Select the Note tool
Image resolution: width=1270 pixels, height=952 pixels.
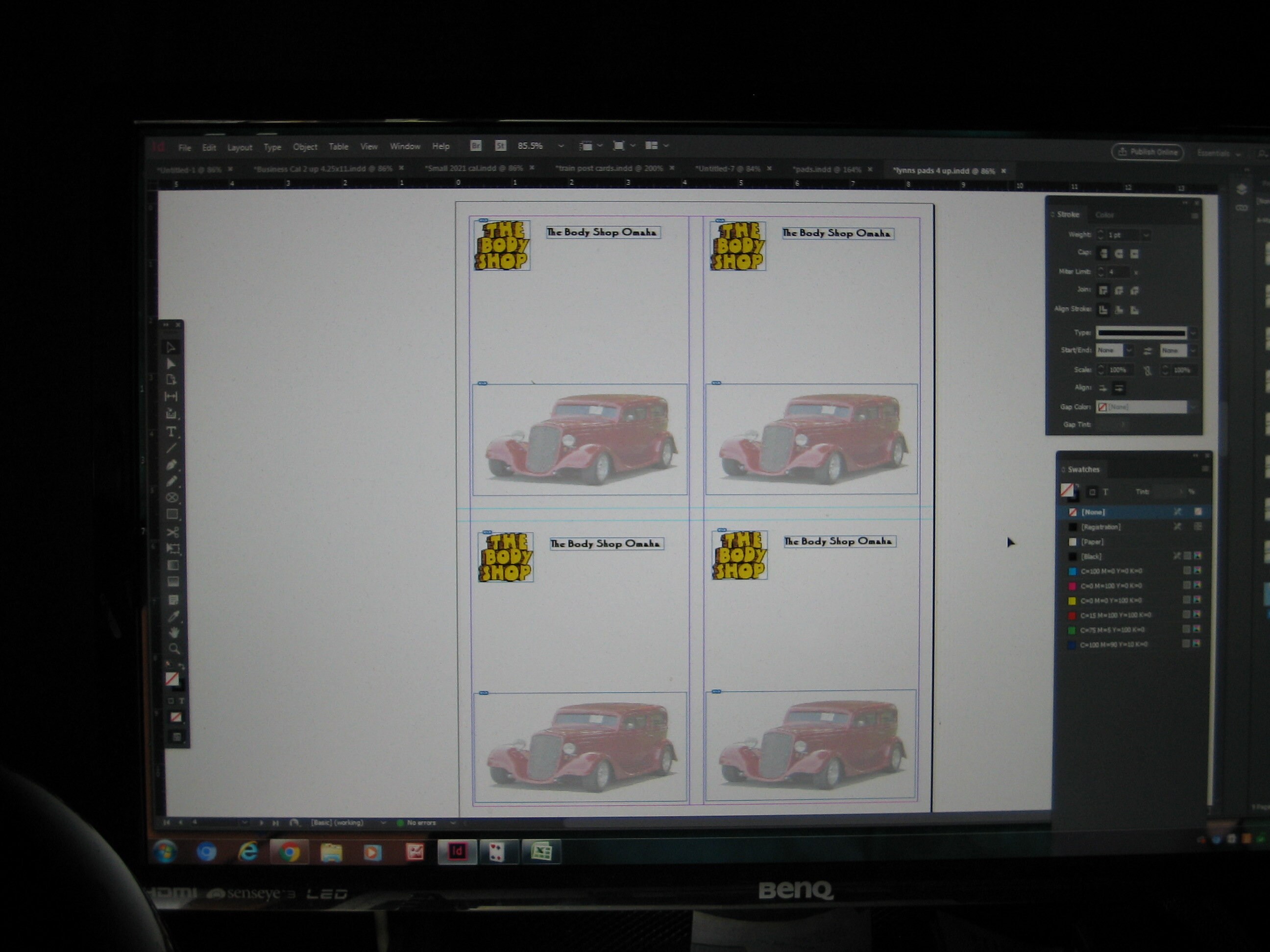pos(173,600)
